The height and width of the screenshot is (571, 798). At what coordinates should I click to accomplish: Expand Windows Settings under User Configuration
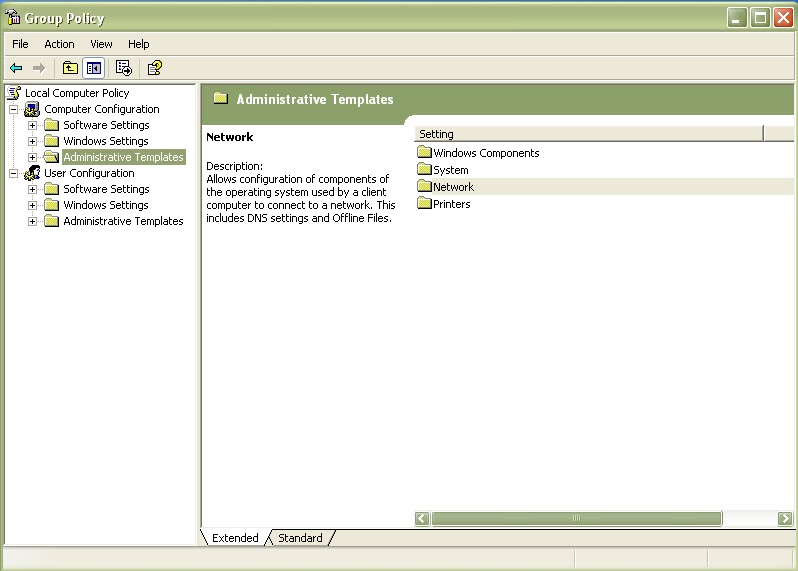(32, 205)
